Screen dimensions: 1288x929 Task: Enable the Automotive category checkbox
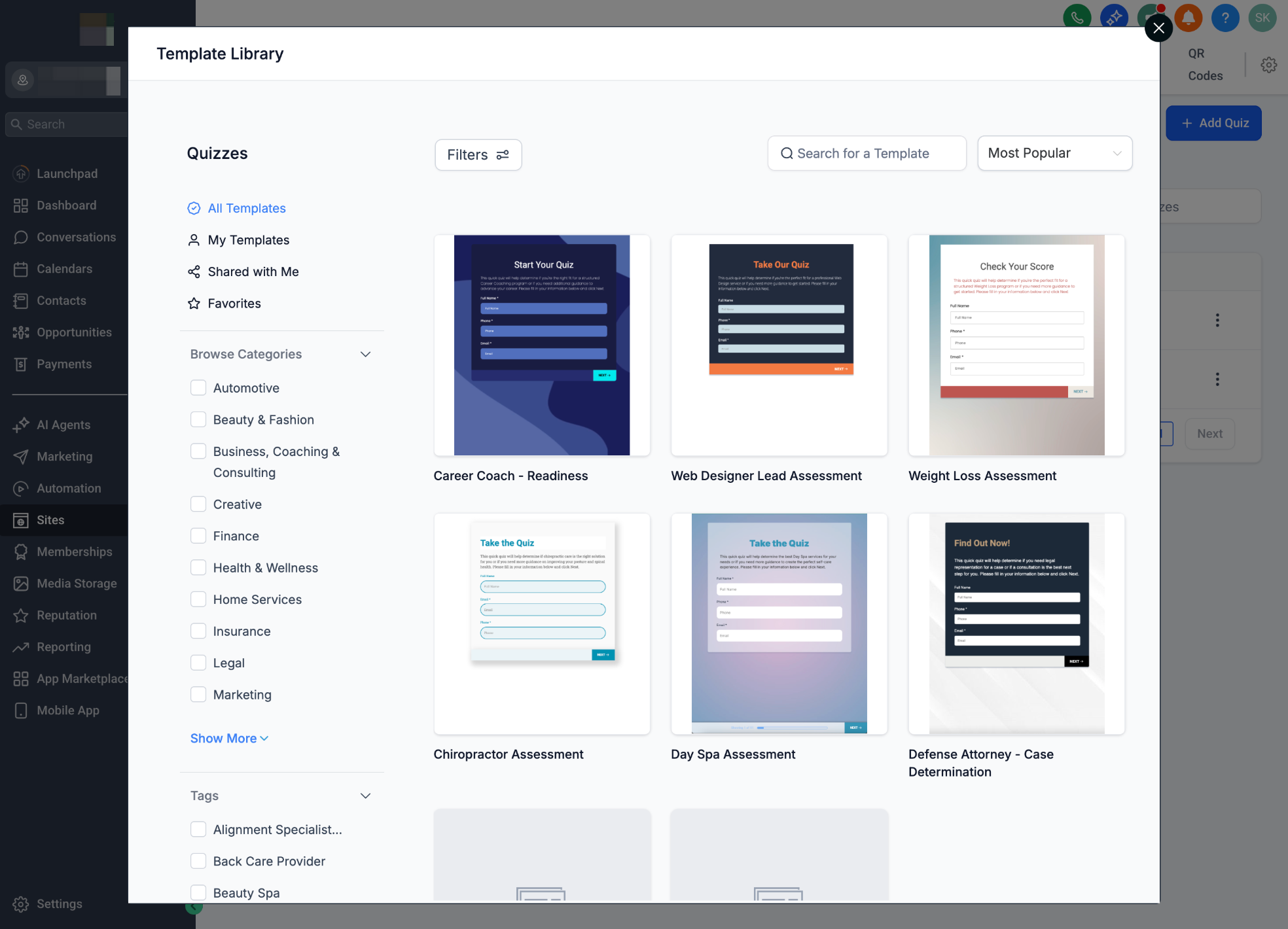(x=198, y=388)
